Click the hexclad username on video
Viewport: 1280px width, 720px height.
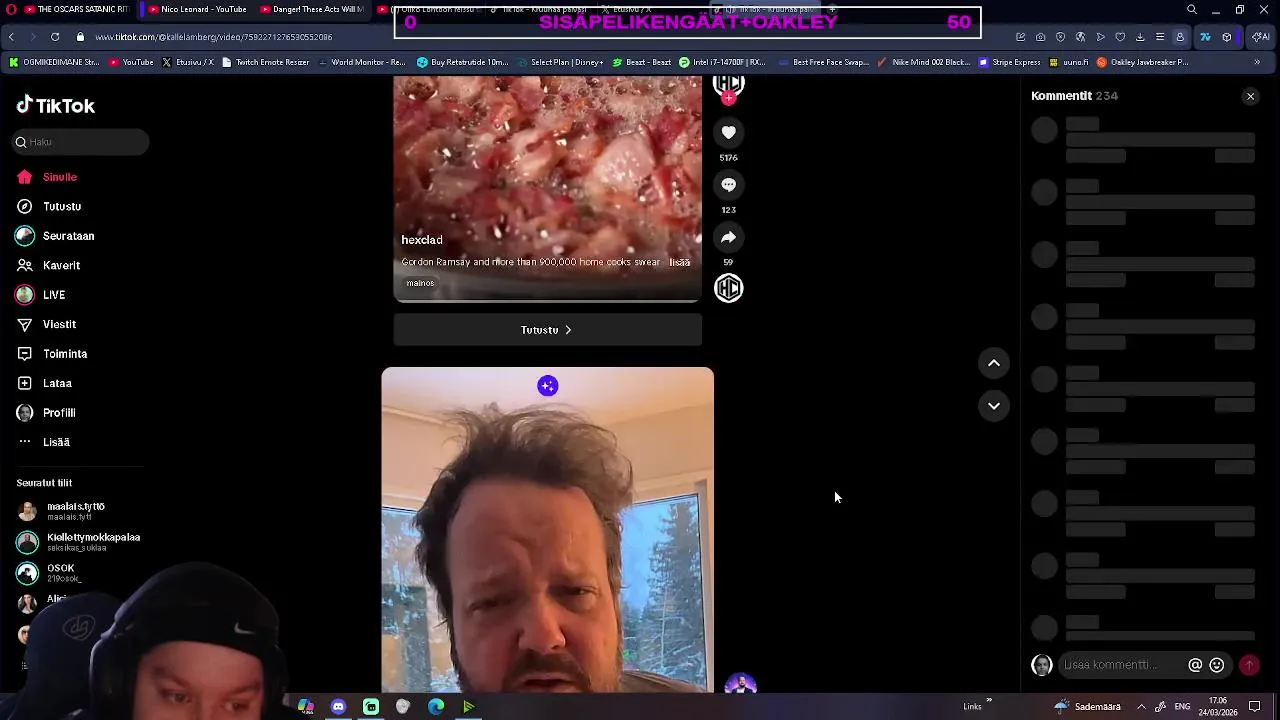point(422,240)
